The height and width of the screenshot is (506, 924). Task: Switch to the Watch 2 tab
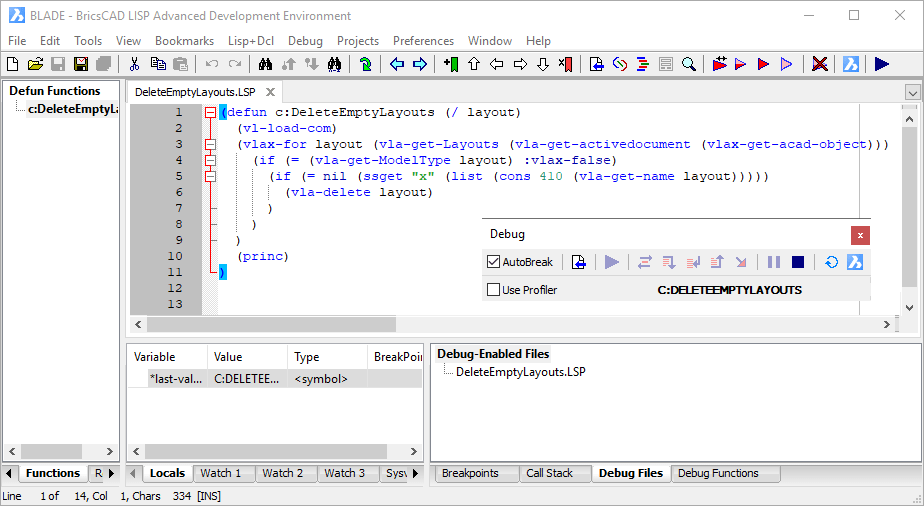tap(283, 473)
